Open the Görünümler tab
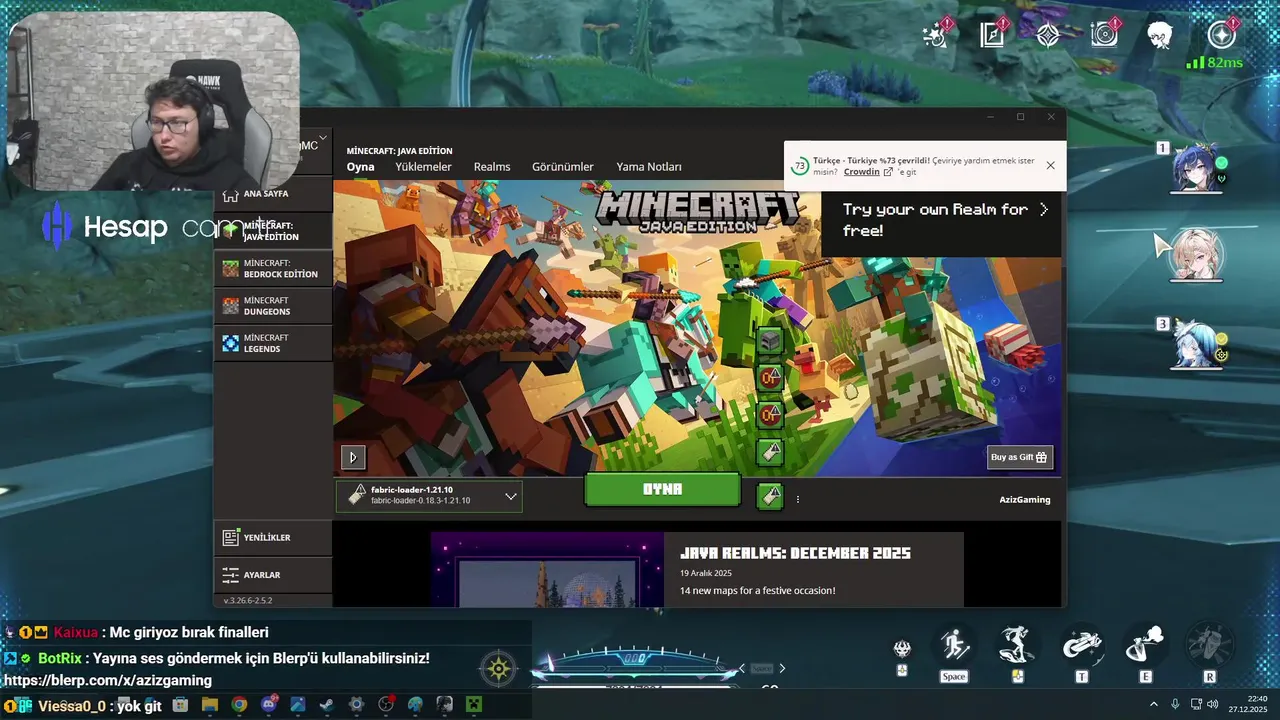This screenshot has height=720, width=1280. tap(563, 167)
